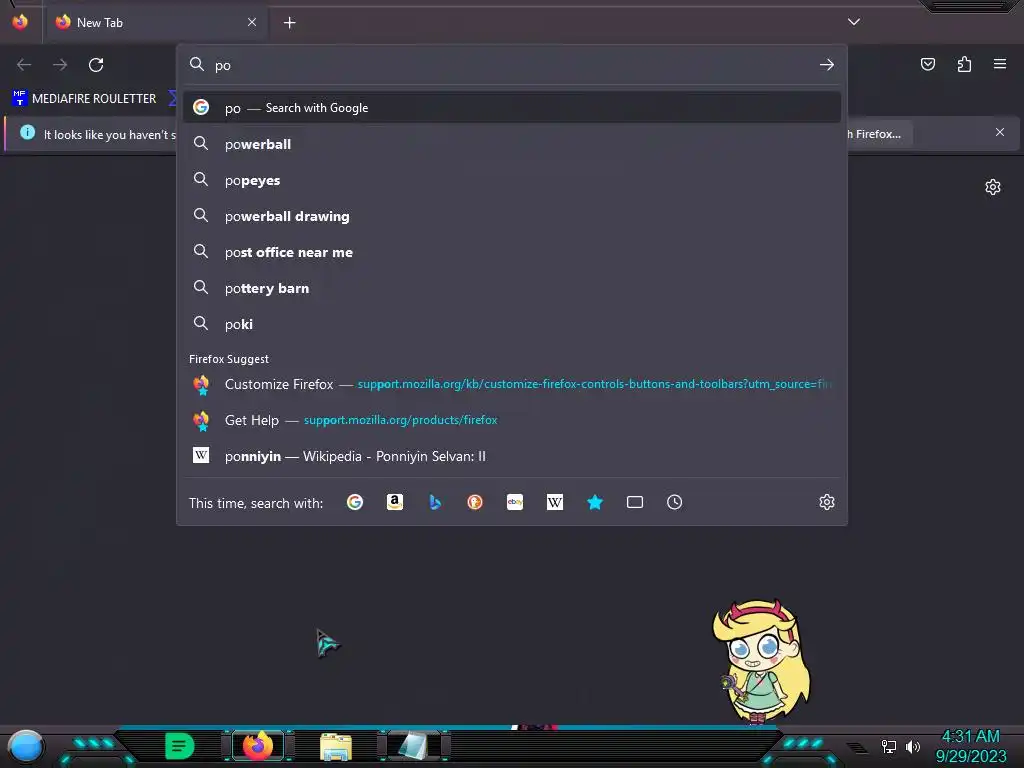
Task: Personalize New Tab with the gear icon
Action: (x=993, y=187)
